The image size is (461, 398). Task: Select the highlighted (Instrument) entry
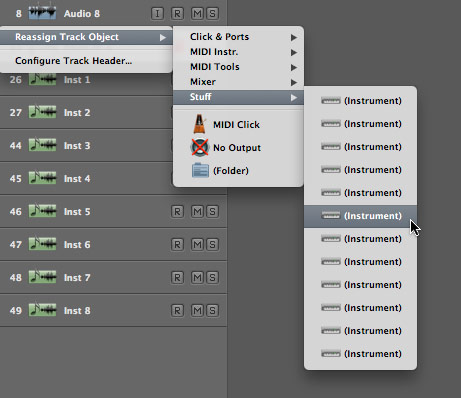click(360, 216)
